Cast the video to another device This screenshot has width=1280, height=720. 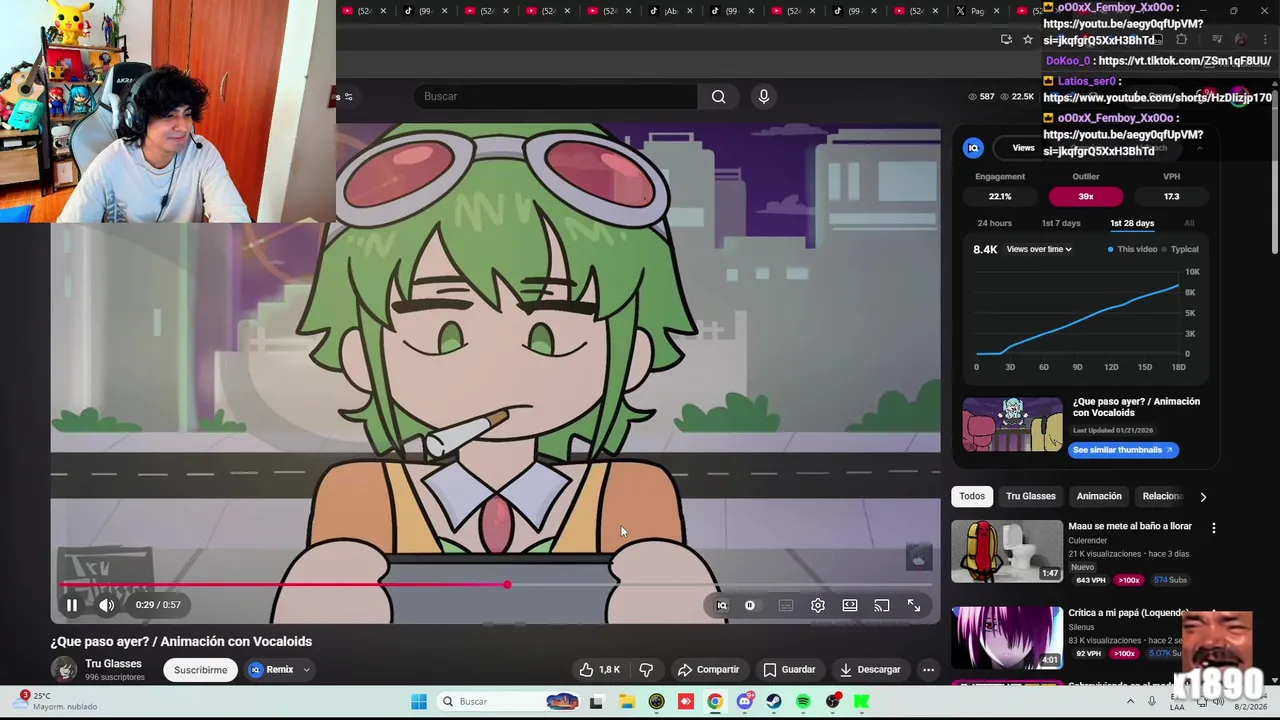pos(882,605)
